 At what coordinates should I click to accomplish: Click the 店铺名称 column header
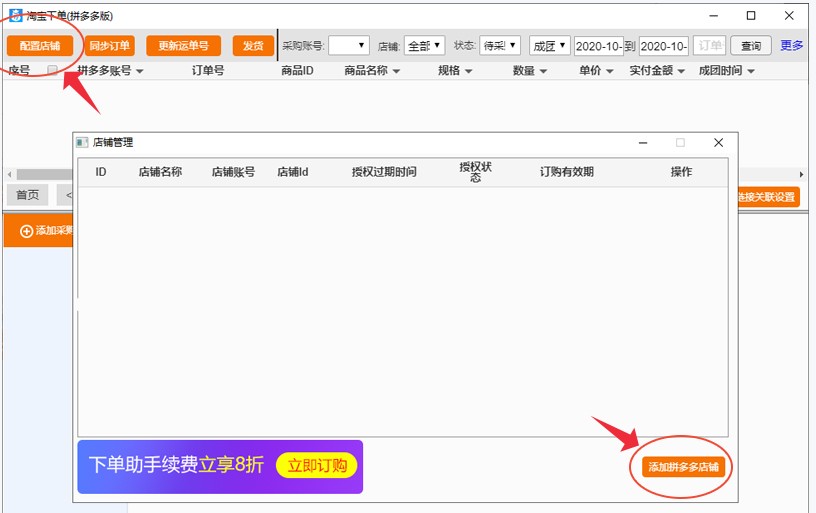[x=160, y=172]
